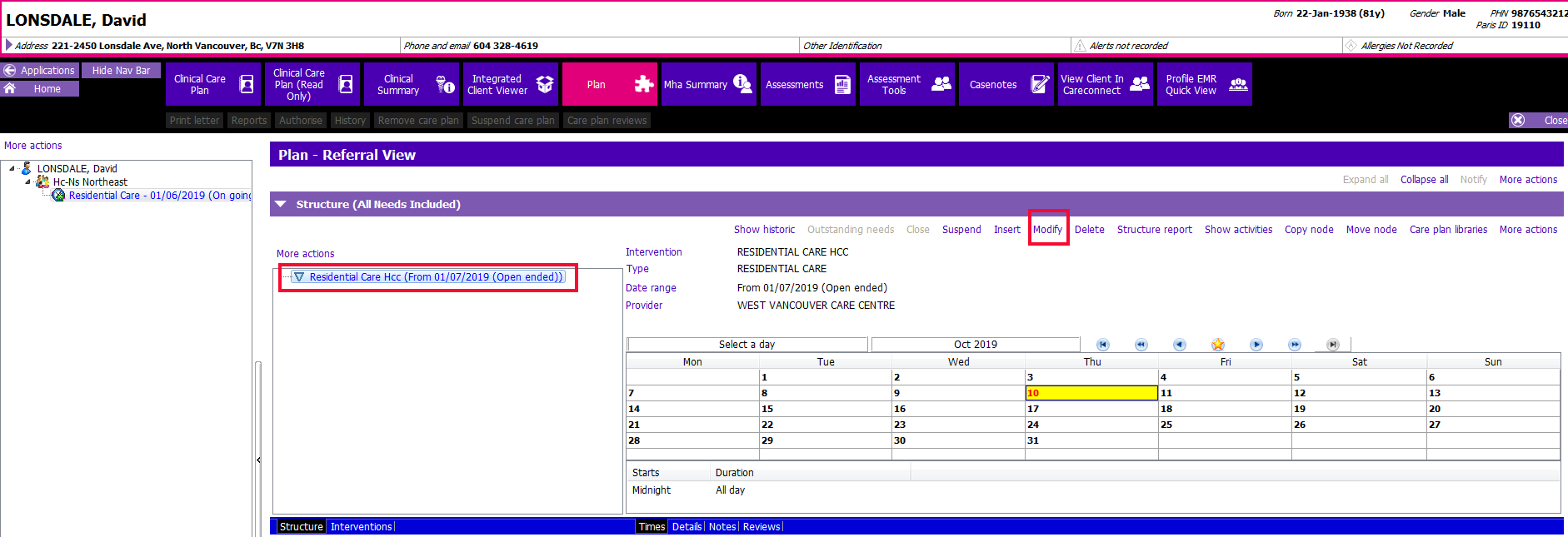Click Modify link
Image resolution: width=1568 pixels, height=537 pixels.
click(1047, 230)
